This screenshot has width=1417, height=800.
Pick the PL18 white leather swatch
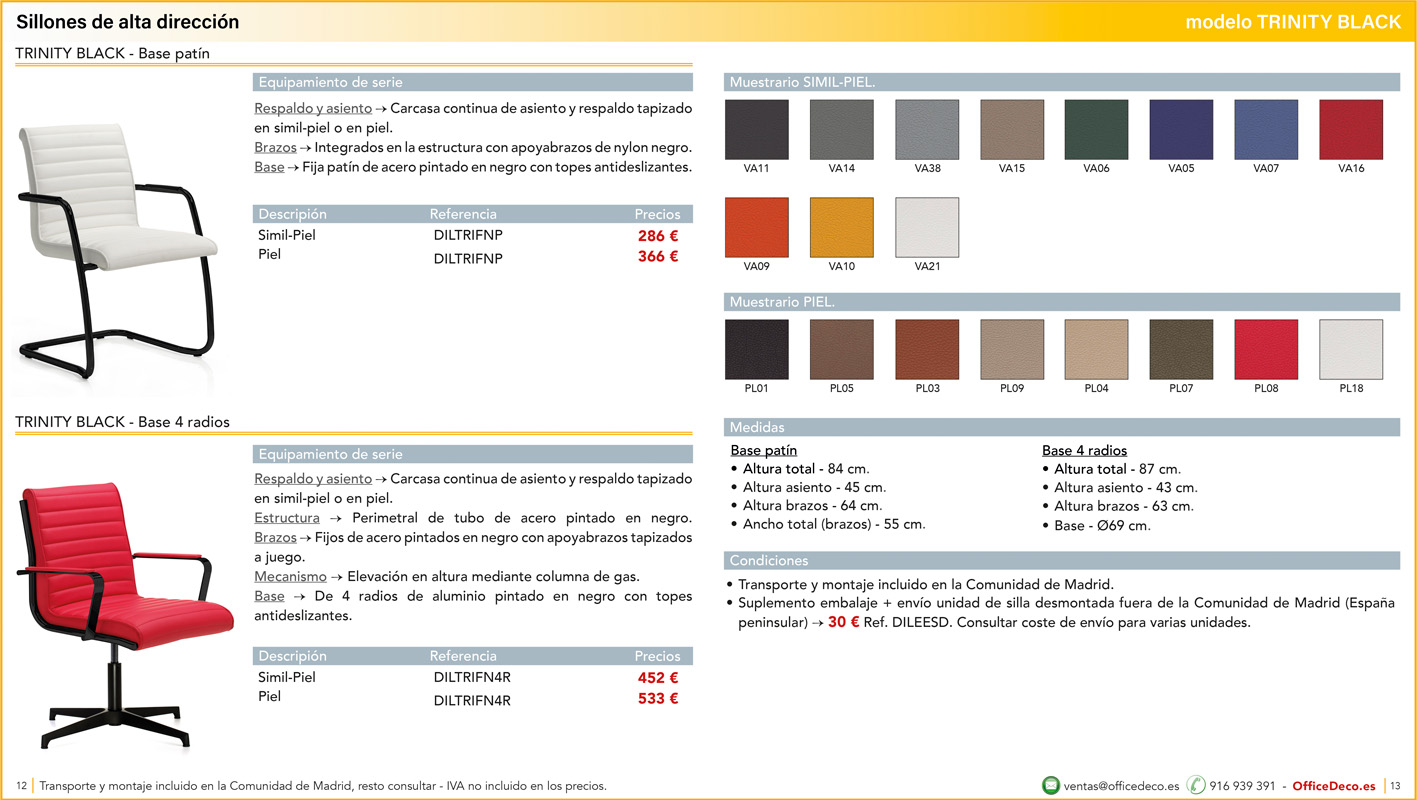pos(1351,350)
